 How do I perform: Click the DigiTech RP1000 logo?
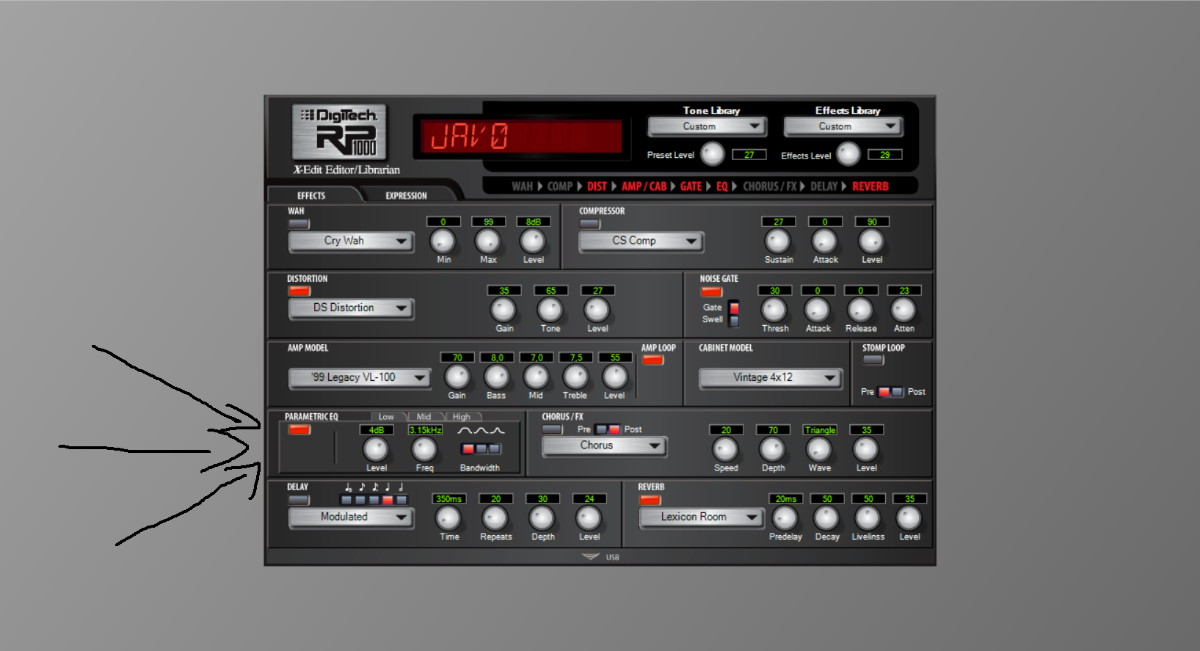340,133
